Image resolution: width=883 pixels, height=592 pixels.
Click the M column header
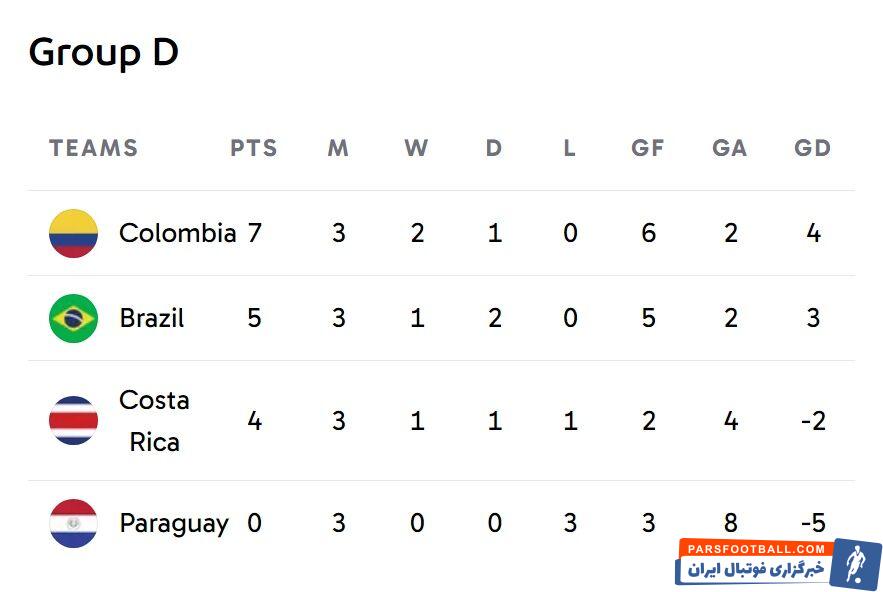(x=338, y=148)
